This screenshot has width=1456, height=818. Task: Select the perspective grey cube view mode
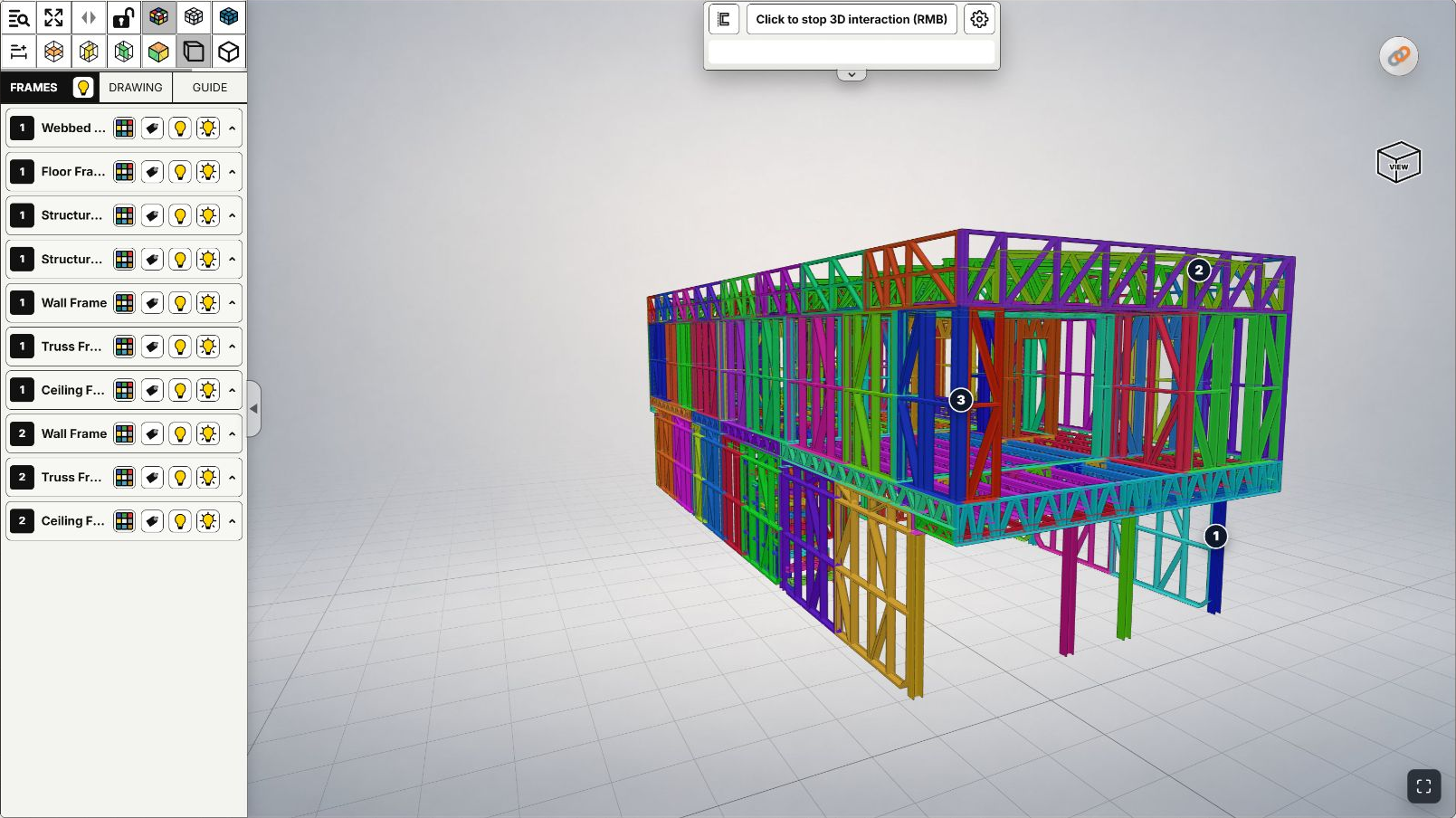(194, 52)
